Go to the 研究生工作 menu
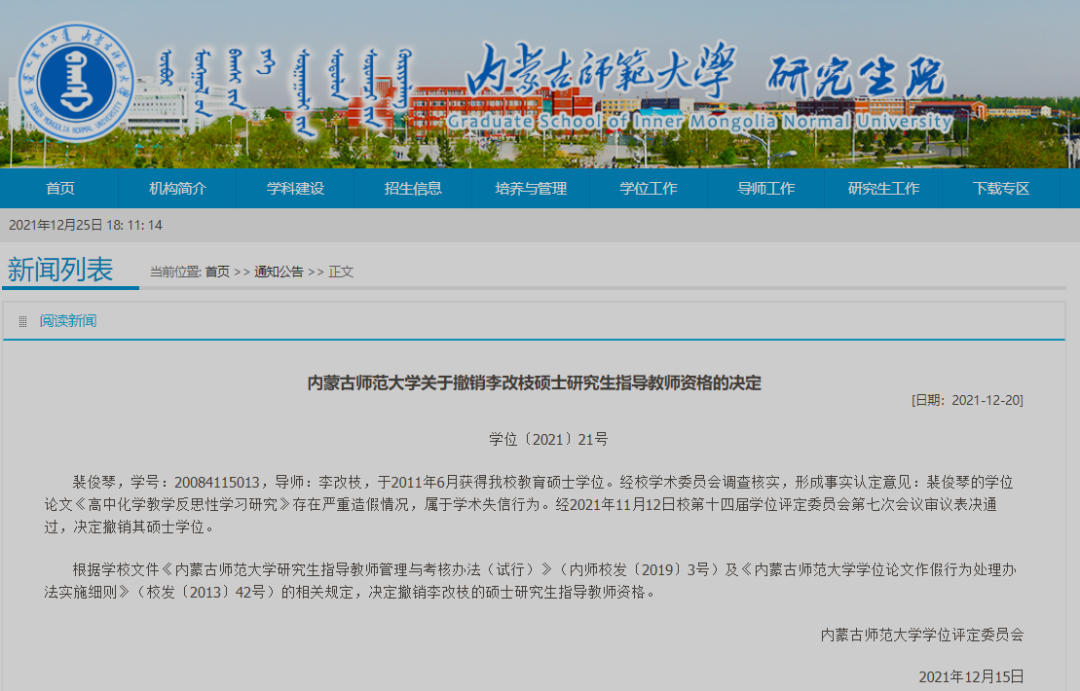 [884, 188]
